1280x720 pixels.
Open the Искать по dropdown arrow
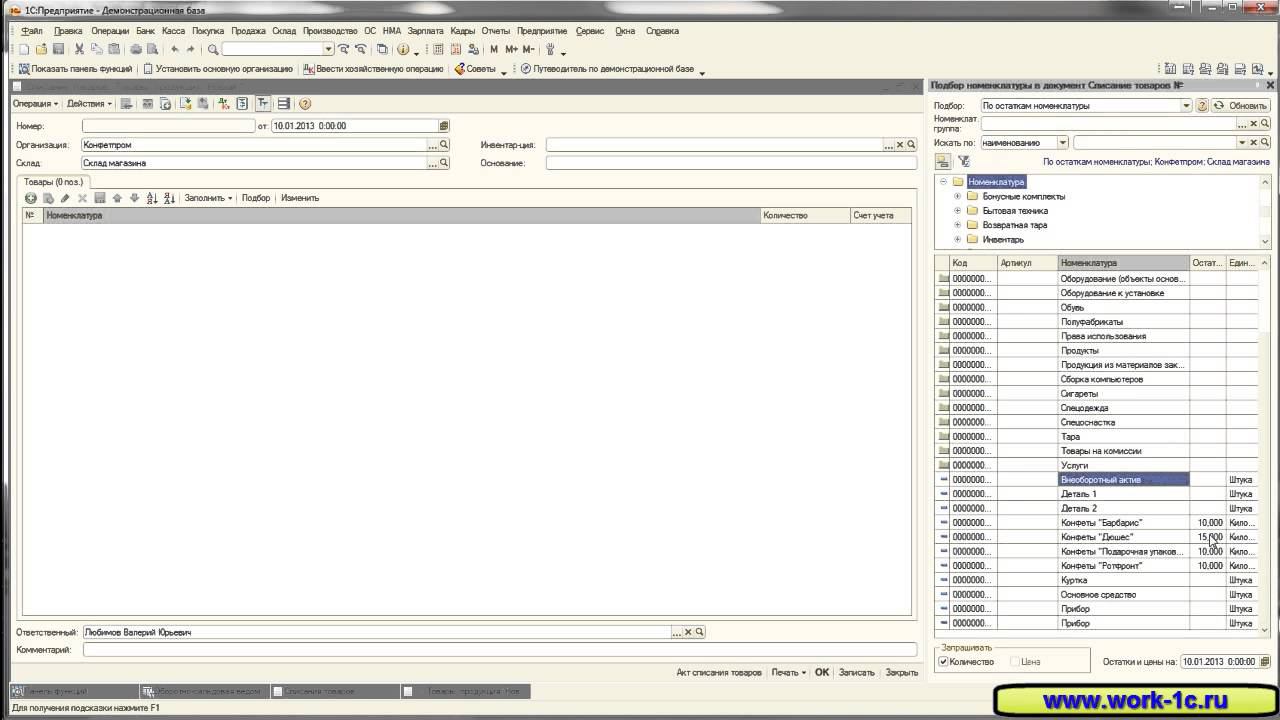click(x=1063, y=143)
